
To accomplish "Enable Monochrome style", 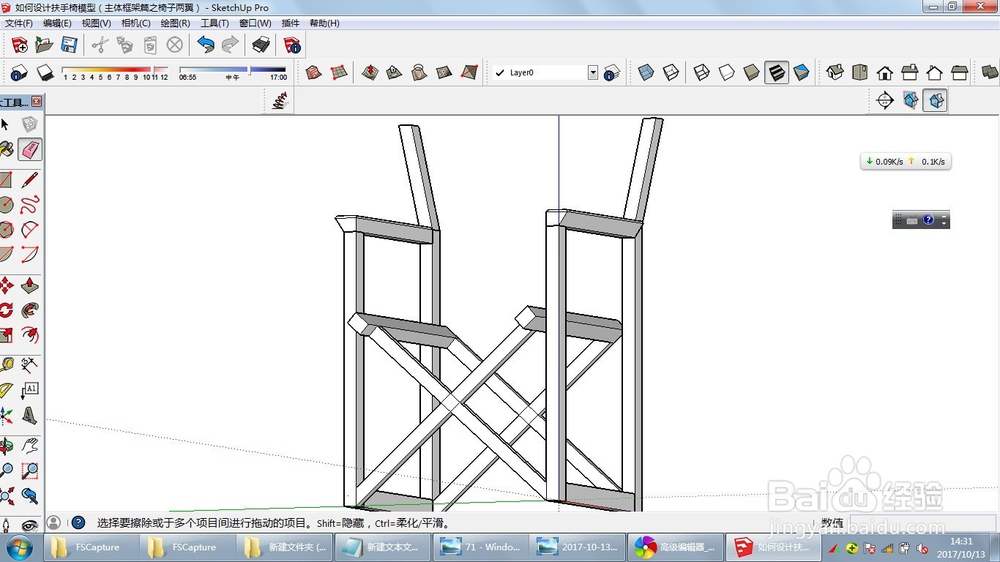I will click(802, 73).
